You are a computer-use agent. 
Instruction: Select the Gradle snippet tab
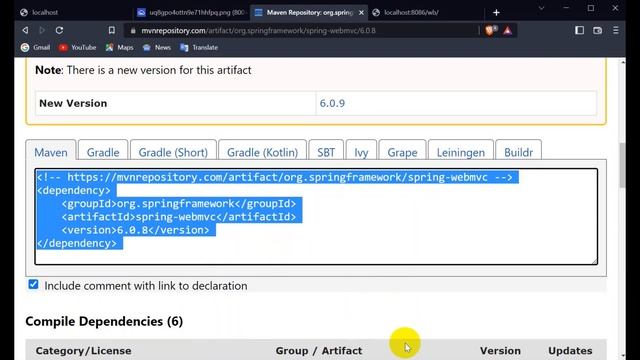click(103, 152)
